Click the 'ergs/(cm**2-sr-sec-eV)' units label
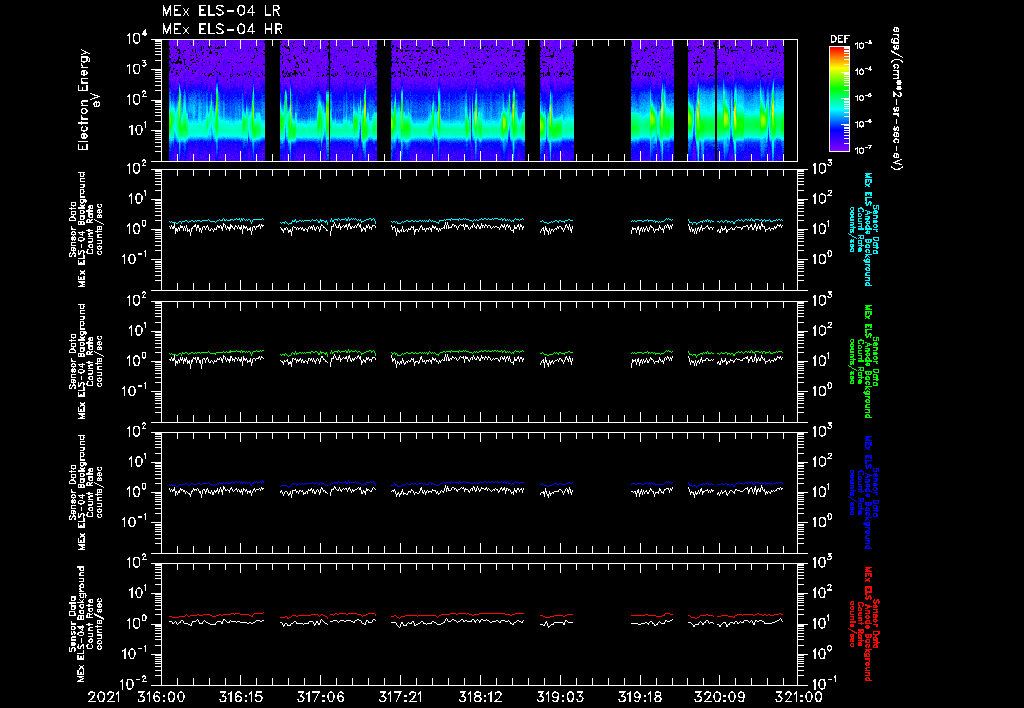Image resolution: width=1024 pixels, height=708 pixels. point(897,99)
